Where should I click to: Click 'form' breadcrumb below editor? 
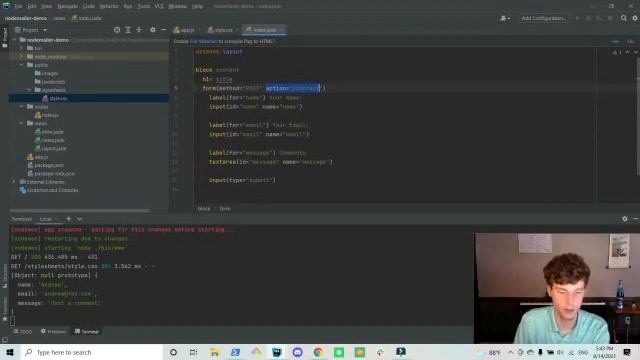pos(225,208)
